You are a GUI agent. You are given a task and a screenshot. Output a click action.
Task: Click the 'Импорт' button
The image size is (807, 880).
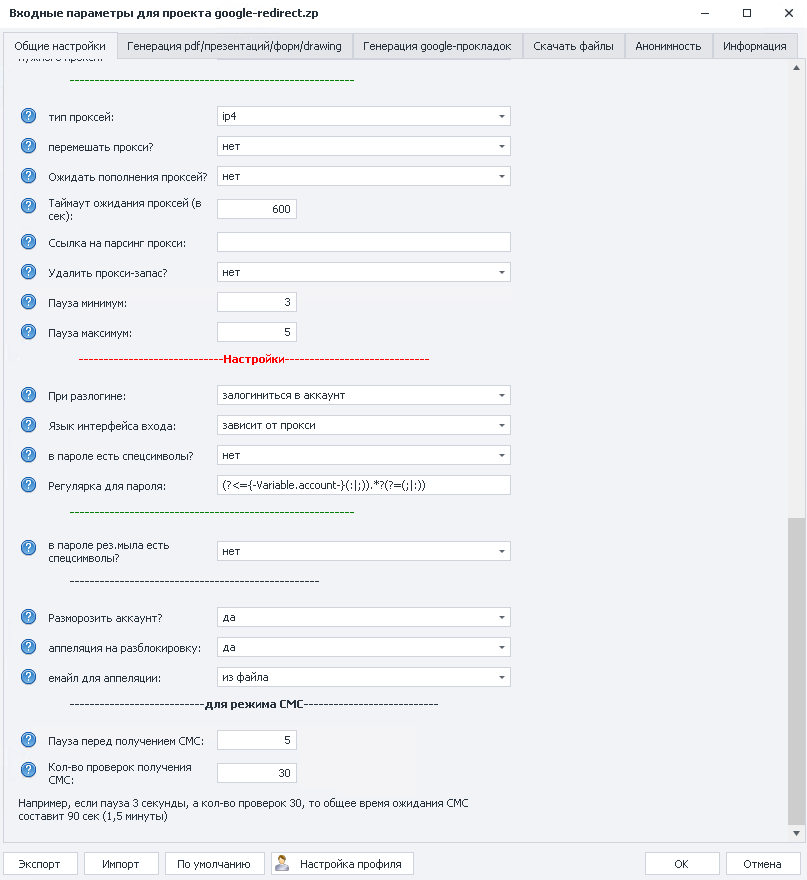[x=121, y=864]
